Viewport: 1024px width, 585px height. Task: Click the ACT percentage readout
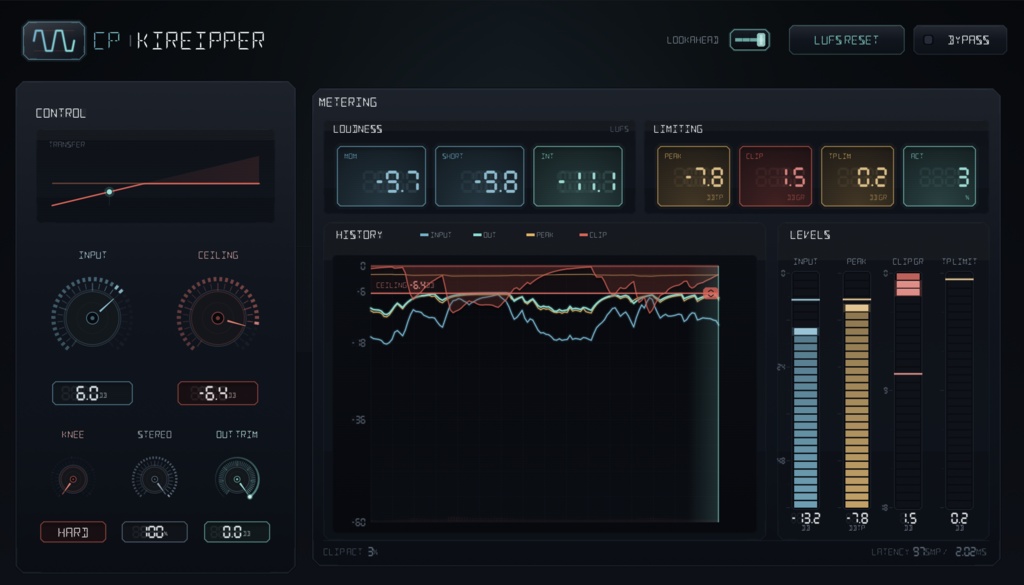pos(939,176)
